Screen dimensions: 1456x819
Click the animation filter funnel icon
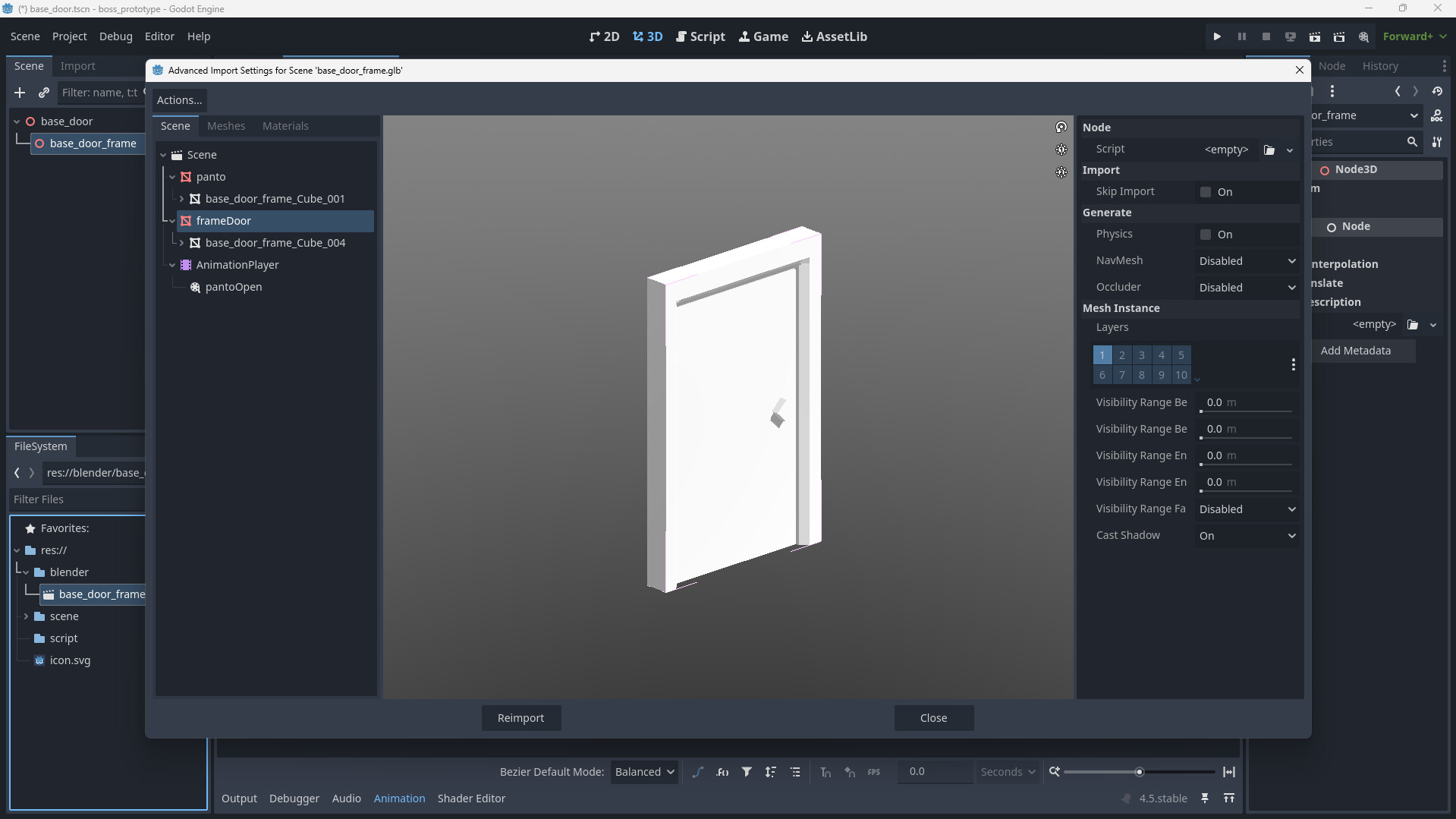pyautogui.click(x=747, y=772)
